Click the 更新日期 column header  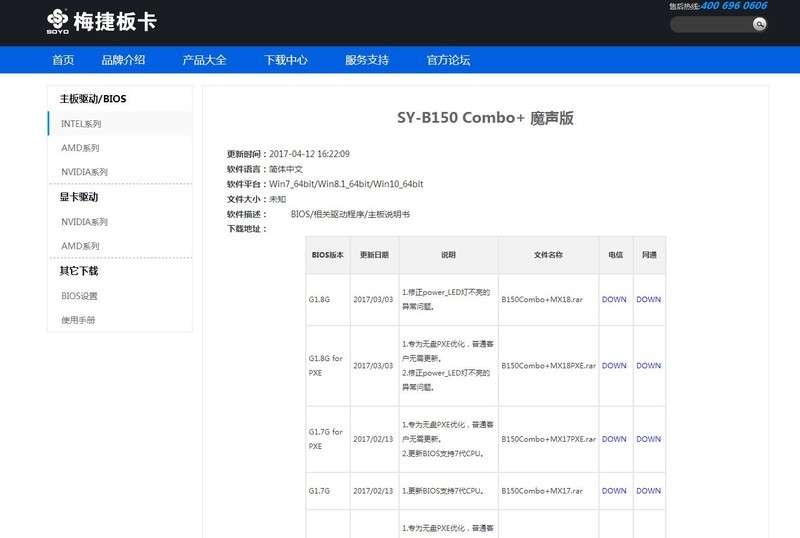point(374,255)
